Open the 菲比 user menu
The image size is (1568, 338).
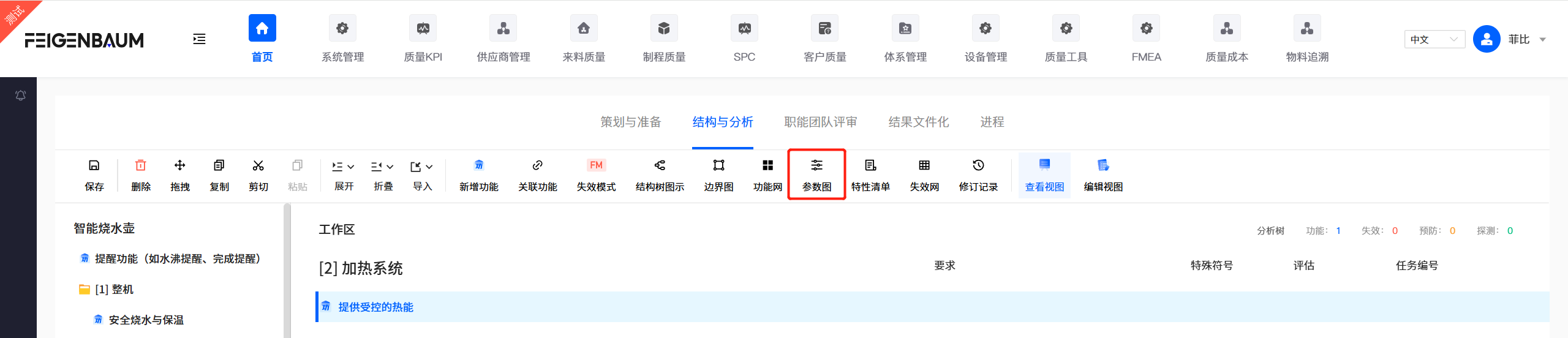pos(1526,39)
